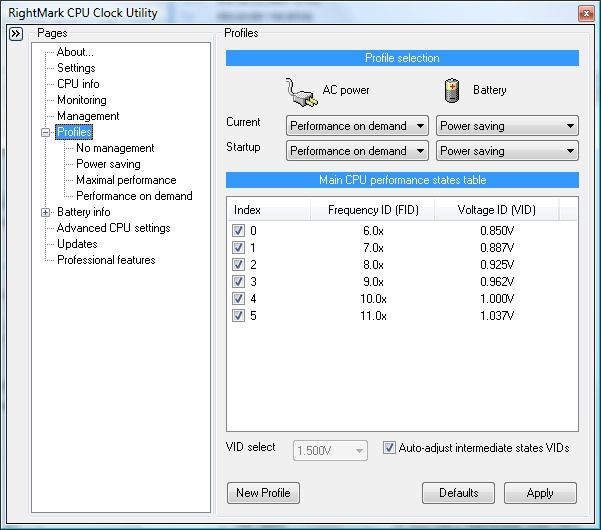
Task: Click the Voltage ID (VID) column header
Action: (x=496, y=210)
